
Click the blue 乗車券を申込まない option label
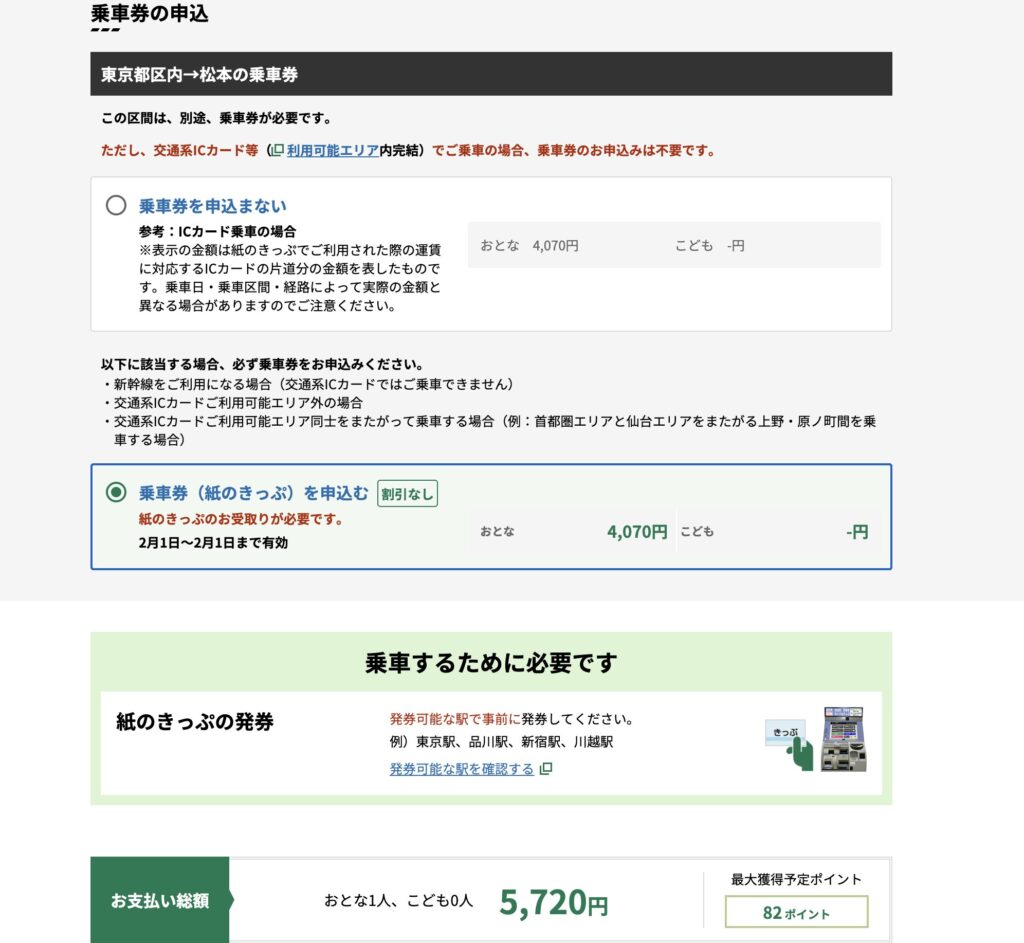[x=212, y=206]
